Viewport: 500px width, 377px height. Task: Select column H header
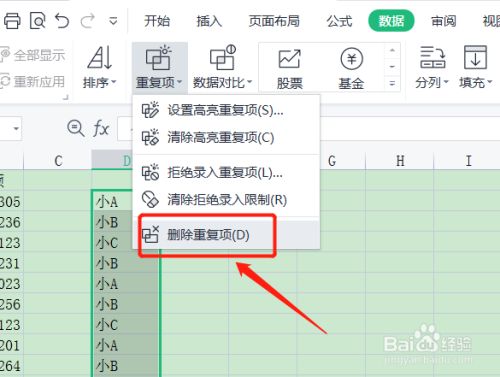[x=400, y=161]
